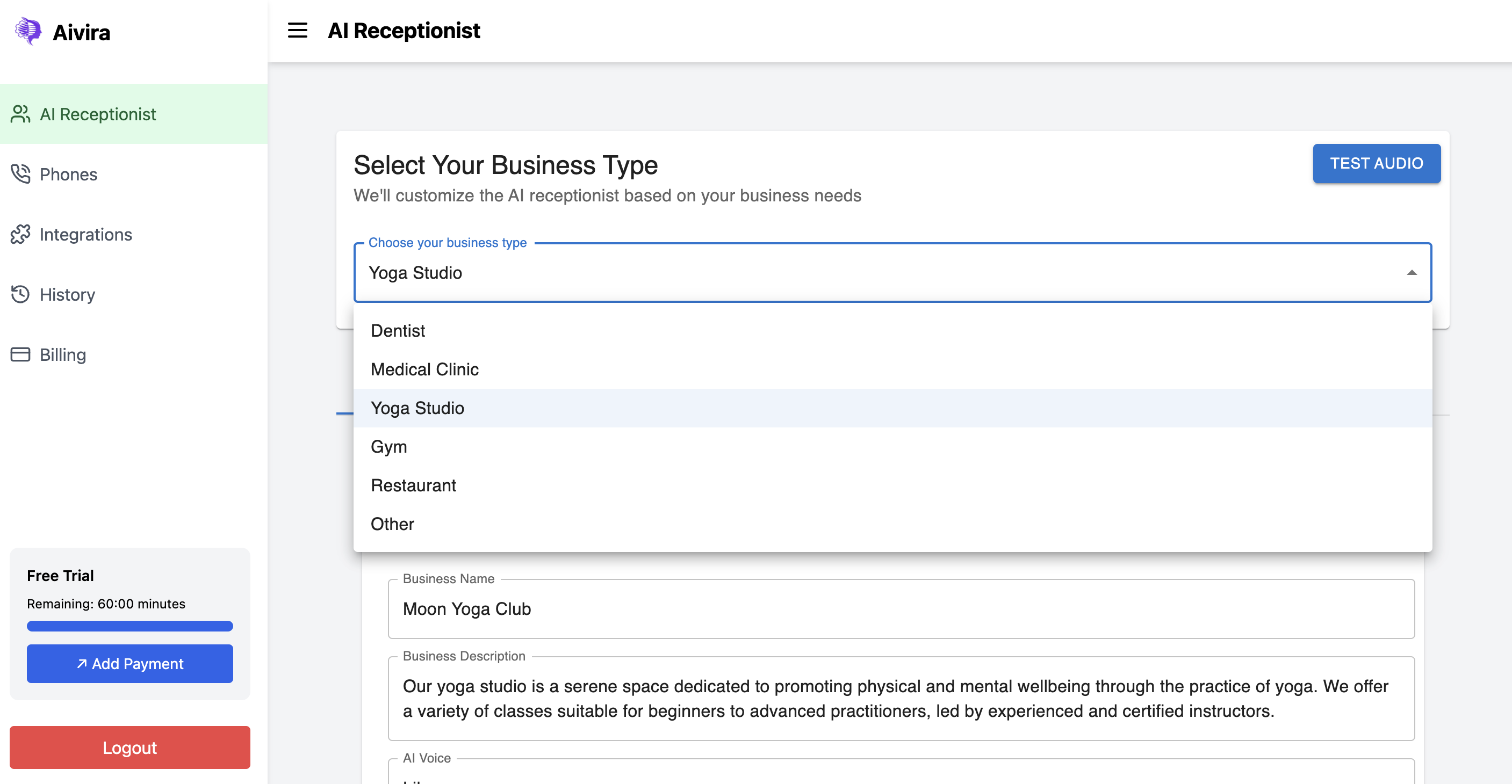Open the Phones sidebar menu

[68, 174]
